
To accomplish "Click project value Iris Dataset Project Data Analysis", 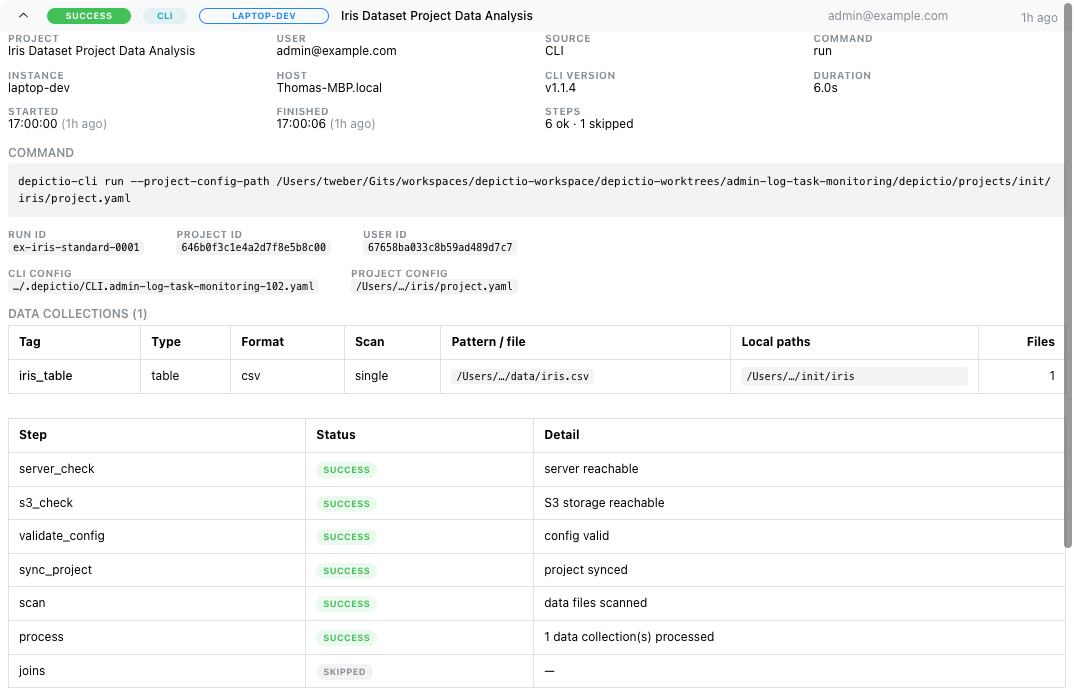I will 101,51.
